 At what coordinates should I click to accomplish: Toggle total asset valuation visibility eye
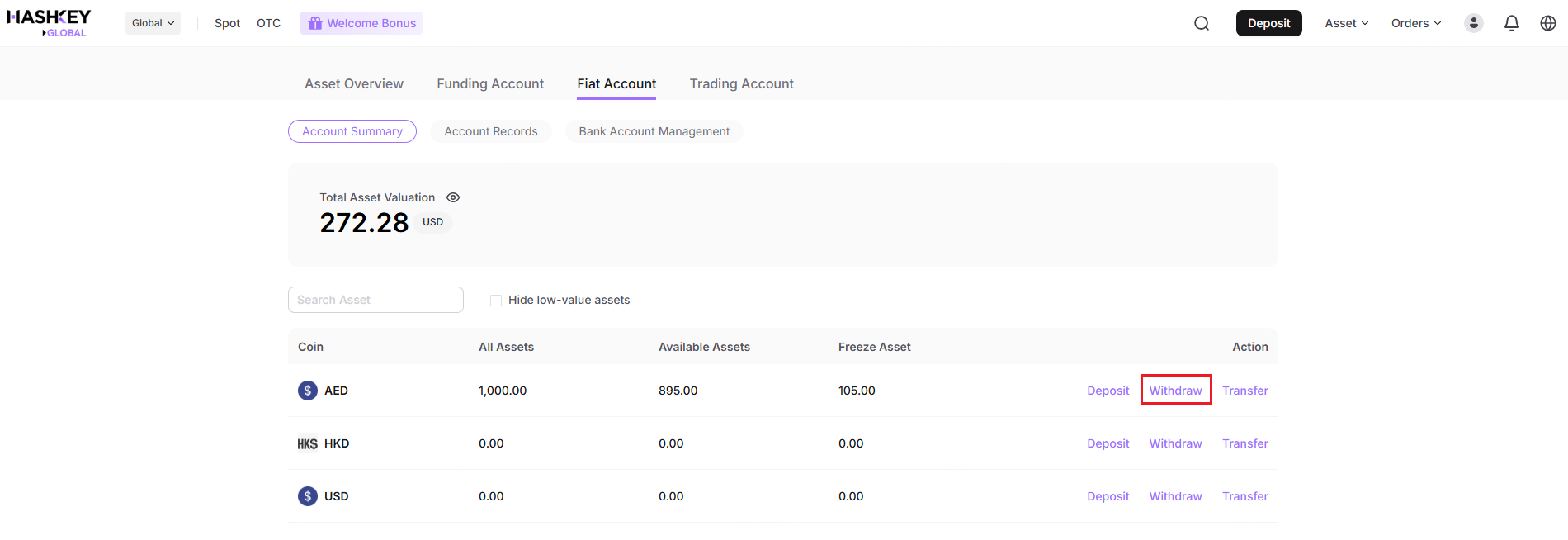[x=453, y=197]
